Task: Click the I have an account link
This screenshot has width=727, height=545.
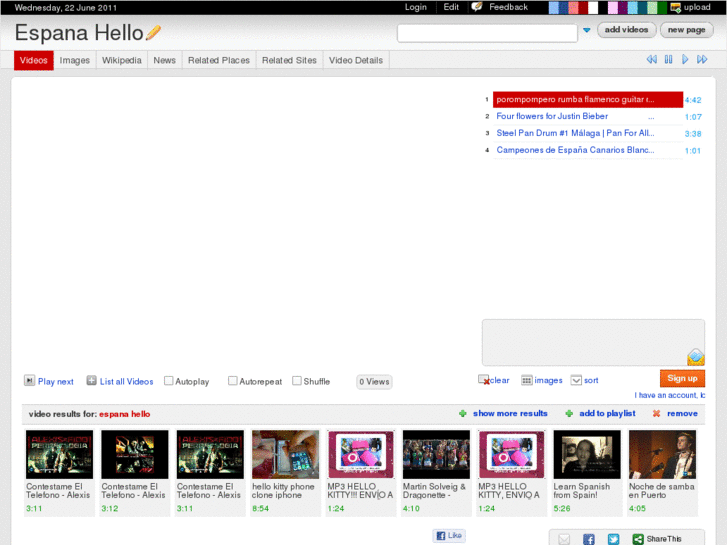Action: coord(670,395)
